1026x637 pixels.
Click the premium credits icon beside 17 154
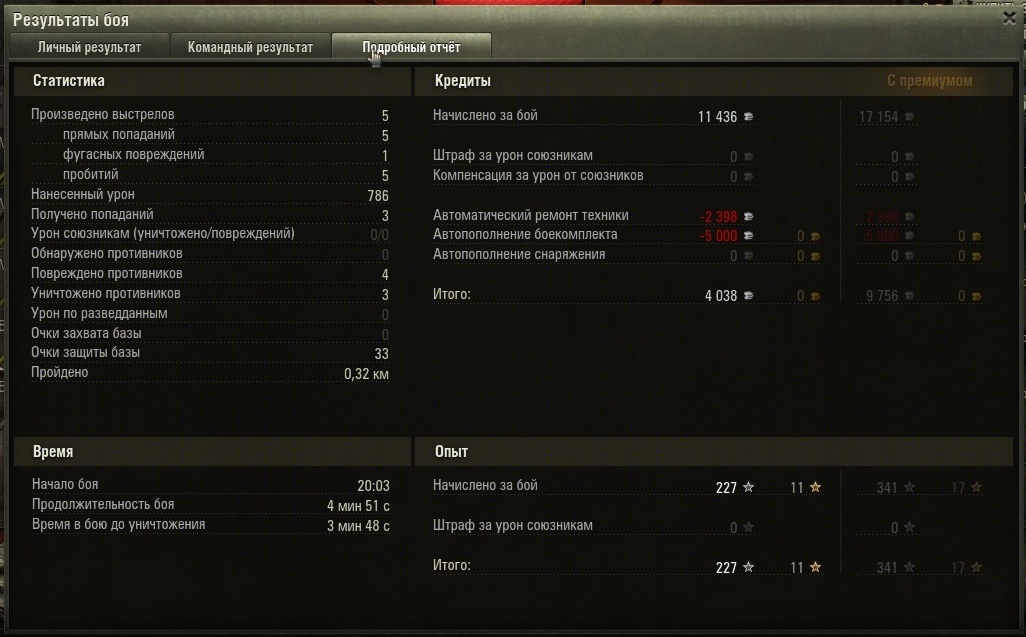tap(909, 117)
